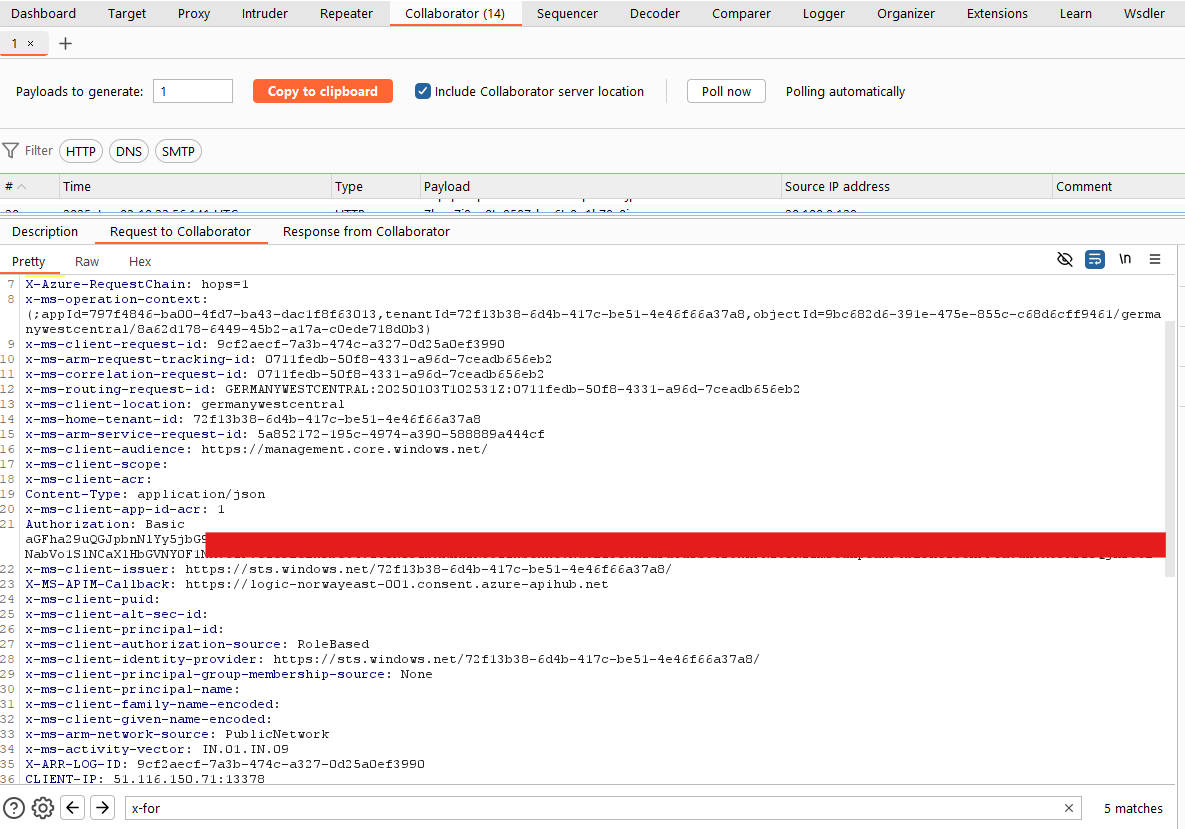Viewport: 1185px width, 829px height.
Task: Click the X-Azure-RequestChain header line
Action: 137,284
